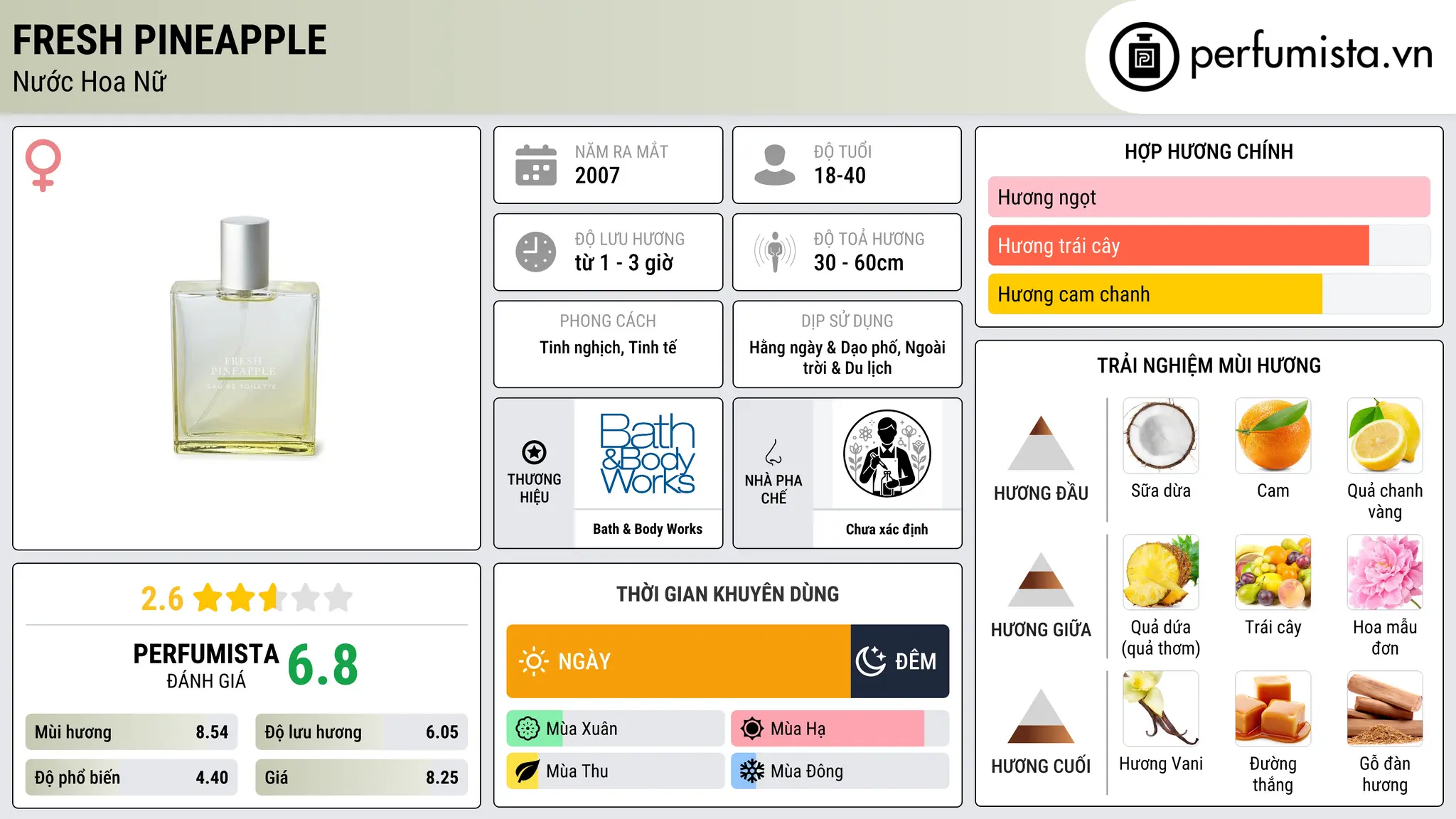
Task: Click the pink Hương ngọt accord bar
Action: tap(1209, 197)
